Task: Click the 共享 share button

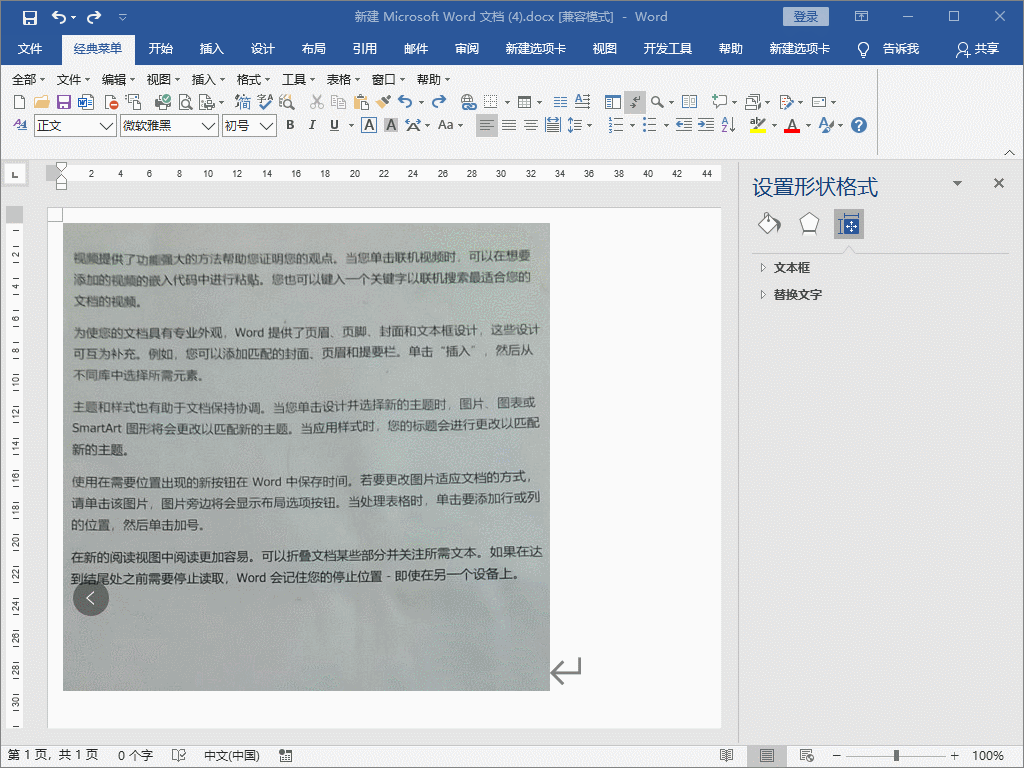Action: click(978, 49)
